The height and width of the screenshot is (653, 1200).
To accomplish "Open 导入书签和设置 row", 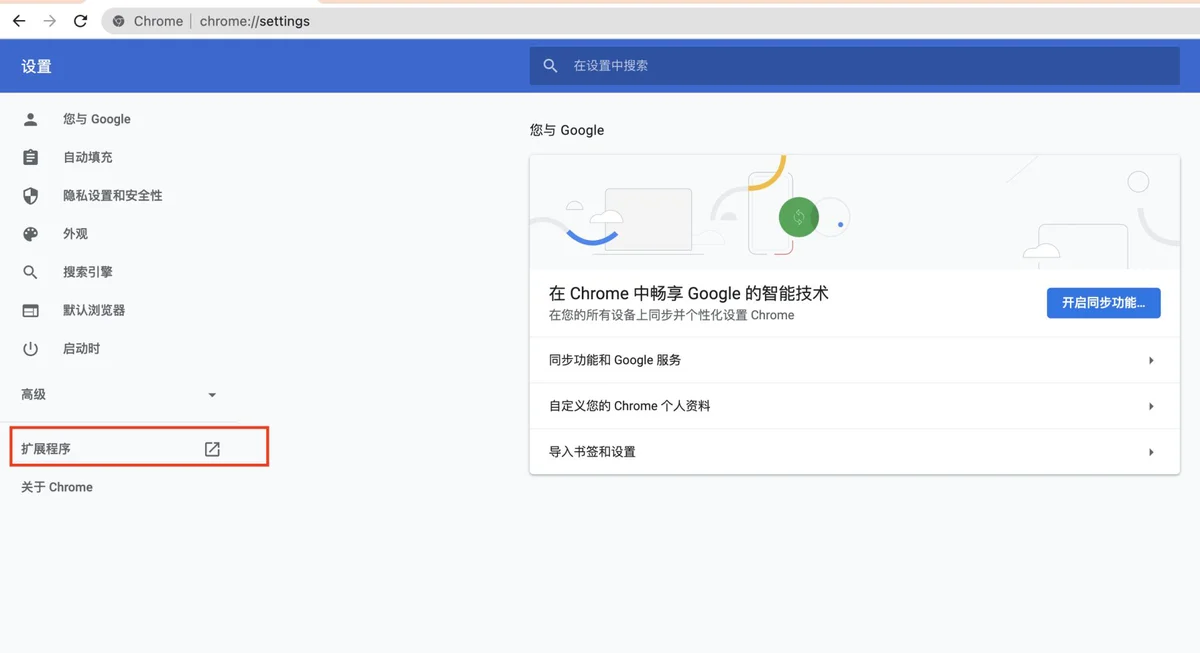I will (x=854, y=452).
